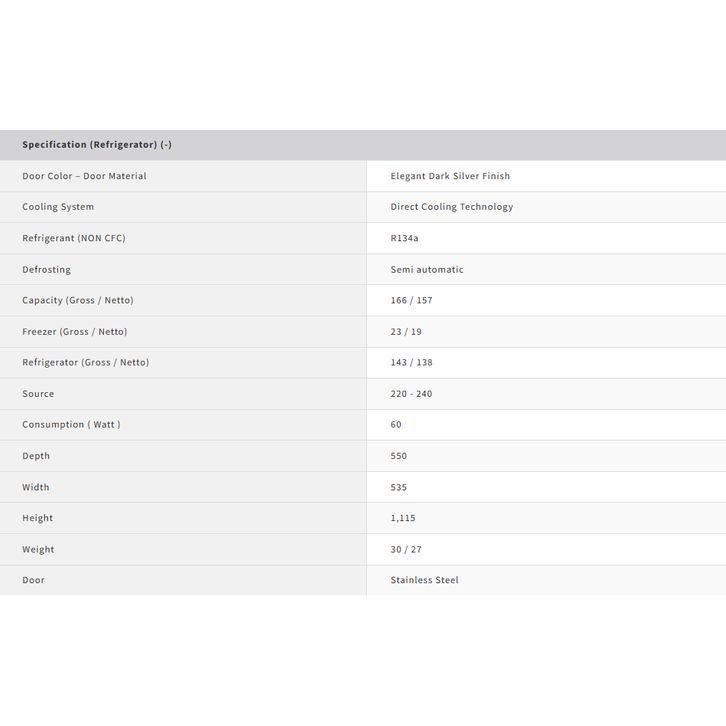Select the 220 - 240 source value
Image resolution: width=726 pixels, height=726 pixels.
point(412,394)
